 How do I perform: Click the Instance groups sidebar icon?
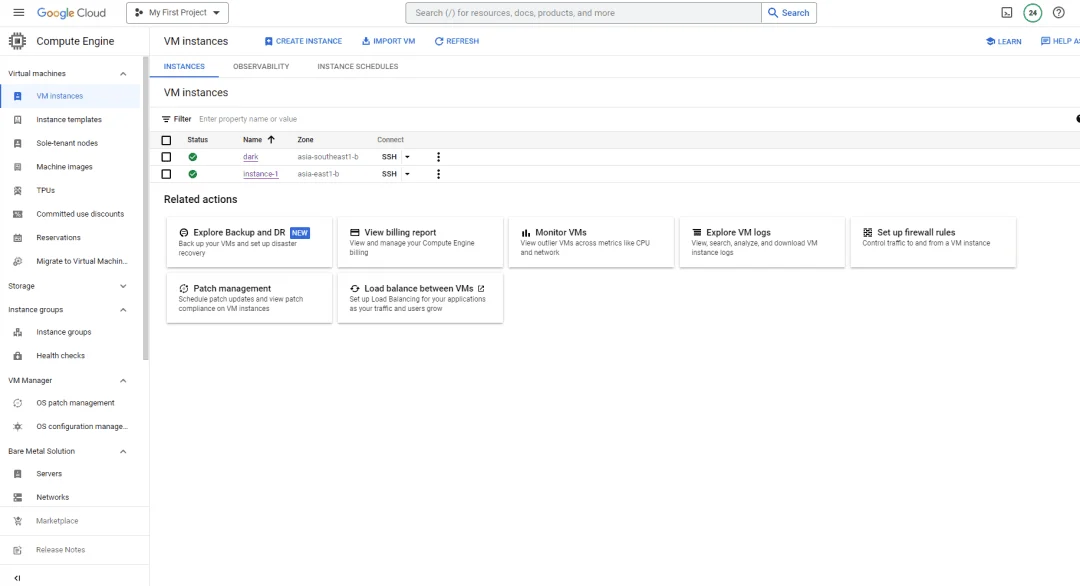point(18,332)
